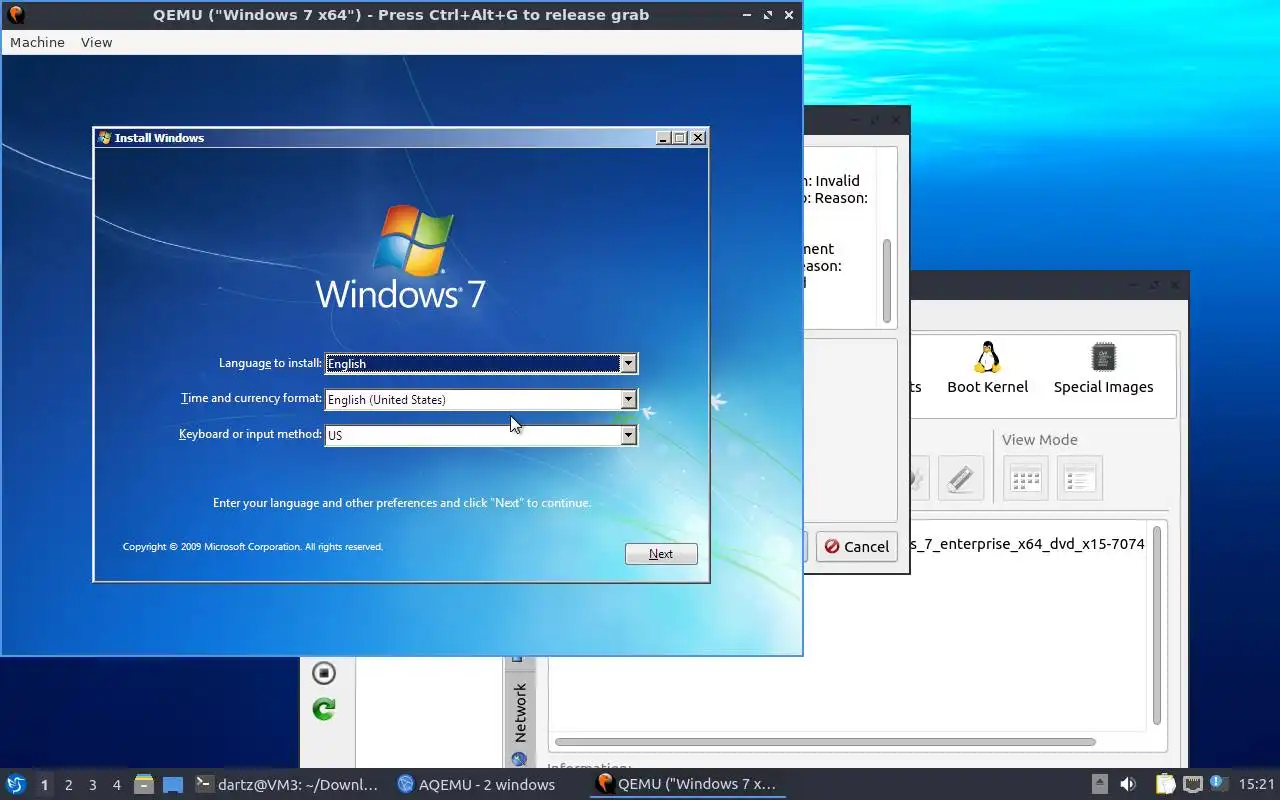
Task: Open Special Images section in AQEMU
Action: [1103, 368]
